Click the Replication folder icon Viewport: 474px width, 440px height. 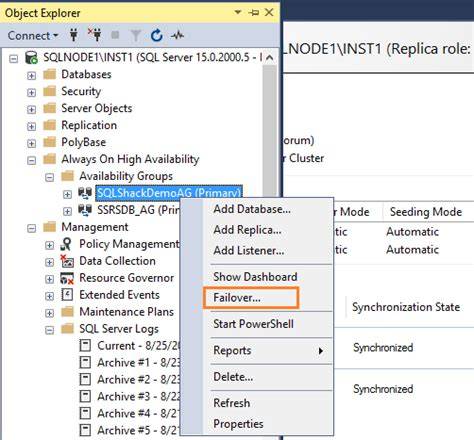pos(50,125)
